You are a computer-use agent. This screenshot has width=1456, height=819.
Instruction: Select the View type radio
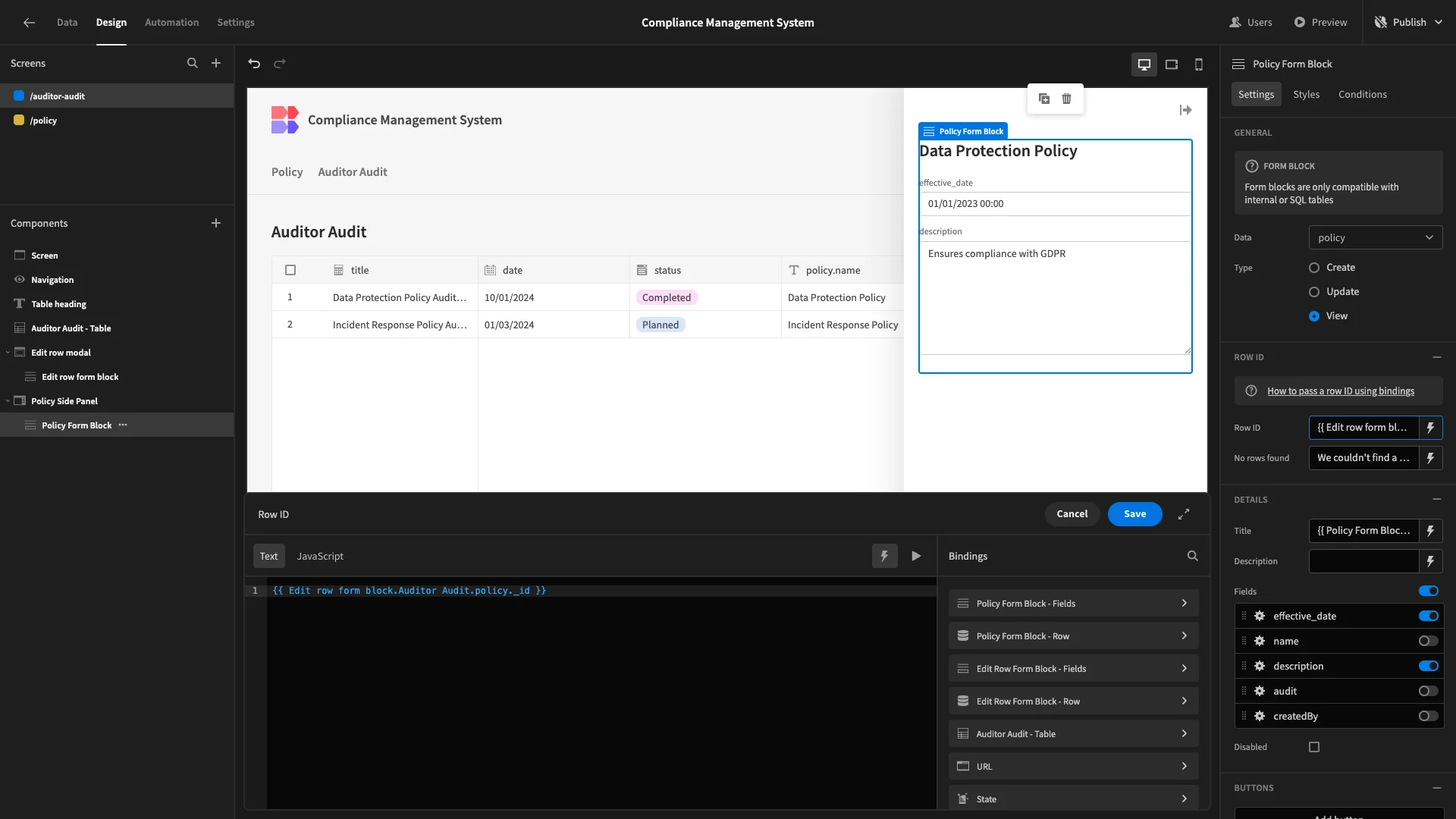(1314, 316)
